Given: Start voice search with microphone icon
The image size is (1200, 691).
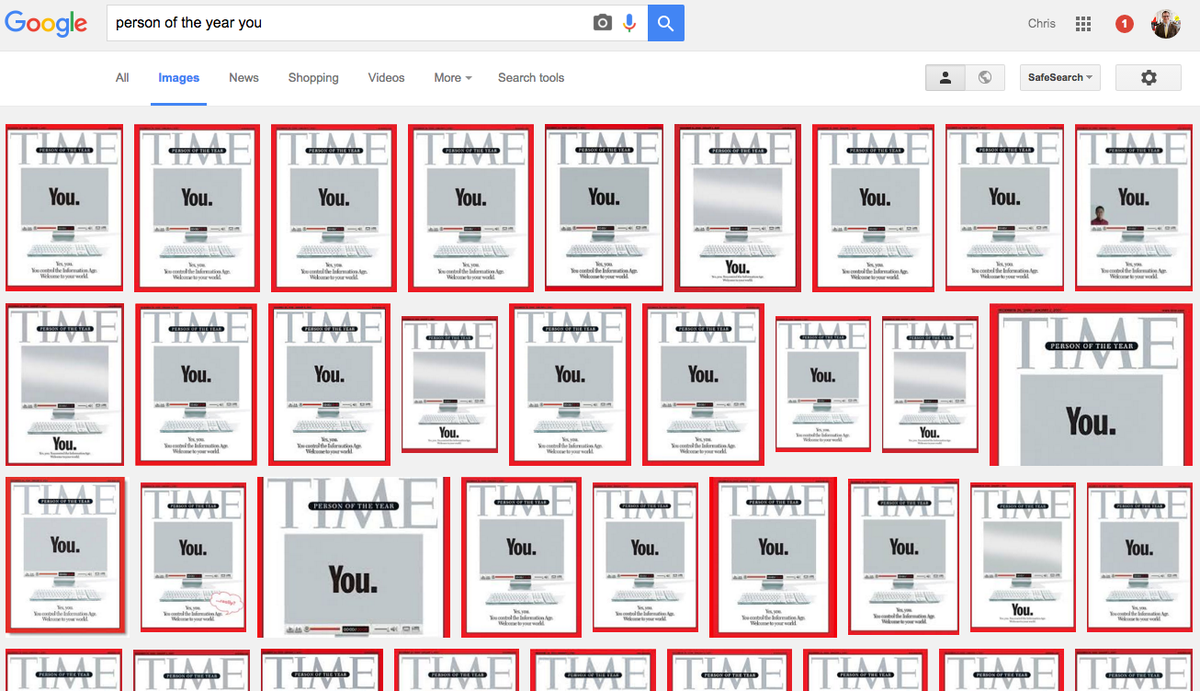Looking at the screenshot, I should point(629,22).
